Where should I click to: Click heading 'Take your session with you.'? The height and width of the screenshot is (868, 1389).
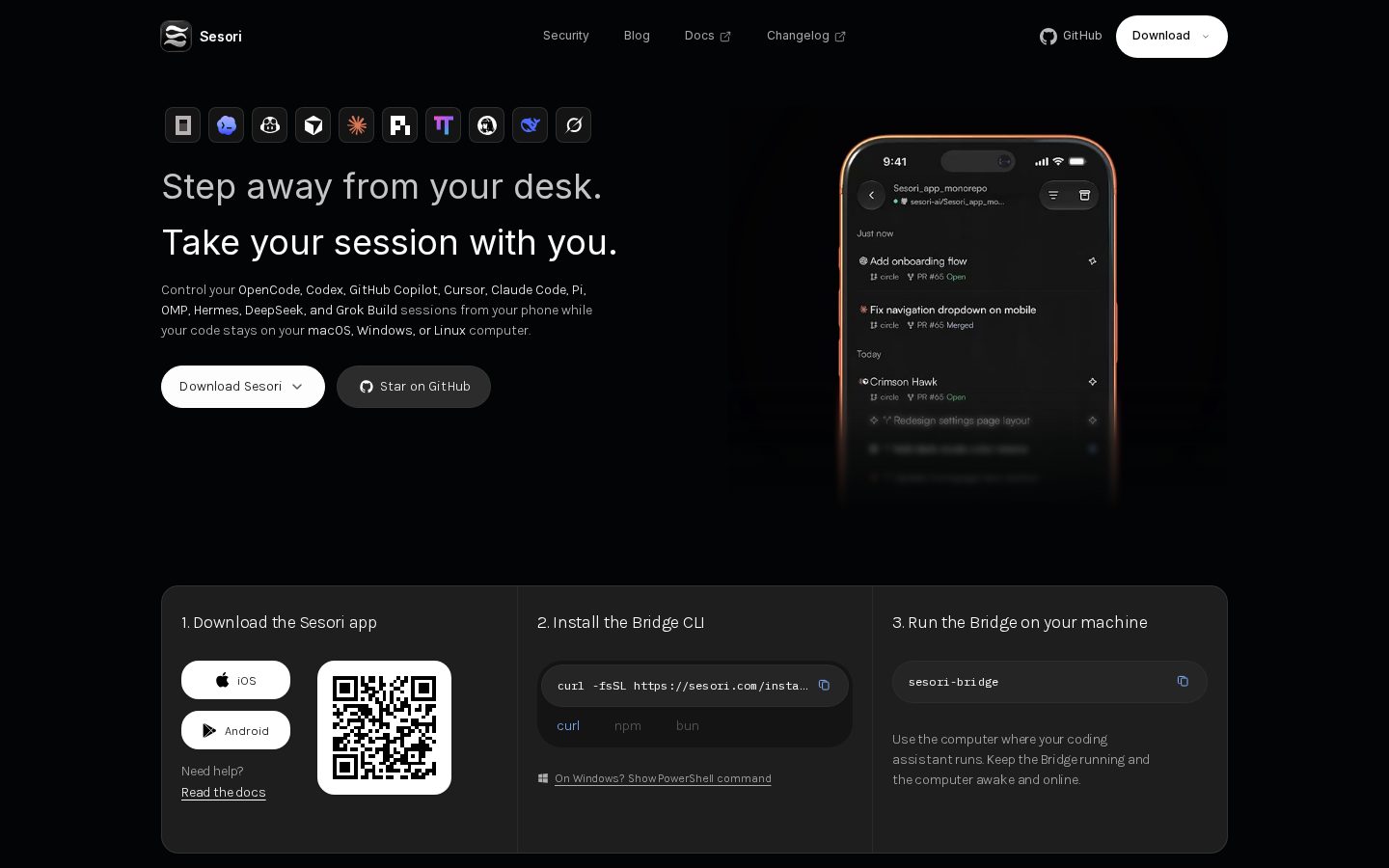point(390,242)
